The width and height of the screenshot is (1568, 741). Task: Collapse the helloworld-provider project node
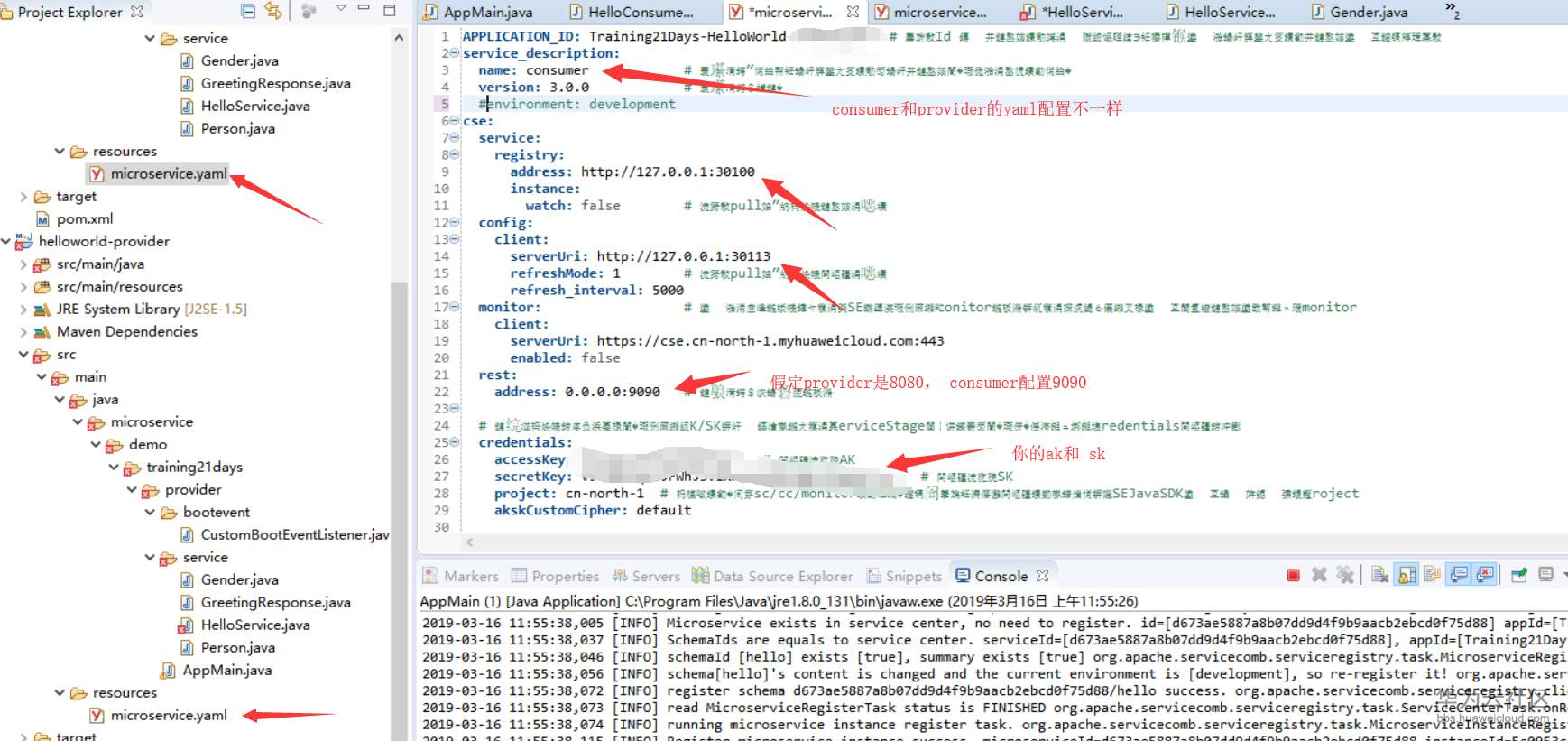click(x=6, y=241)
